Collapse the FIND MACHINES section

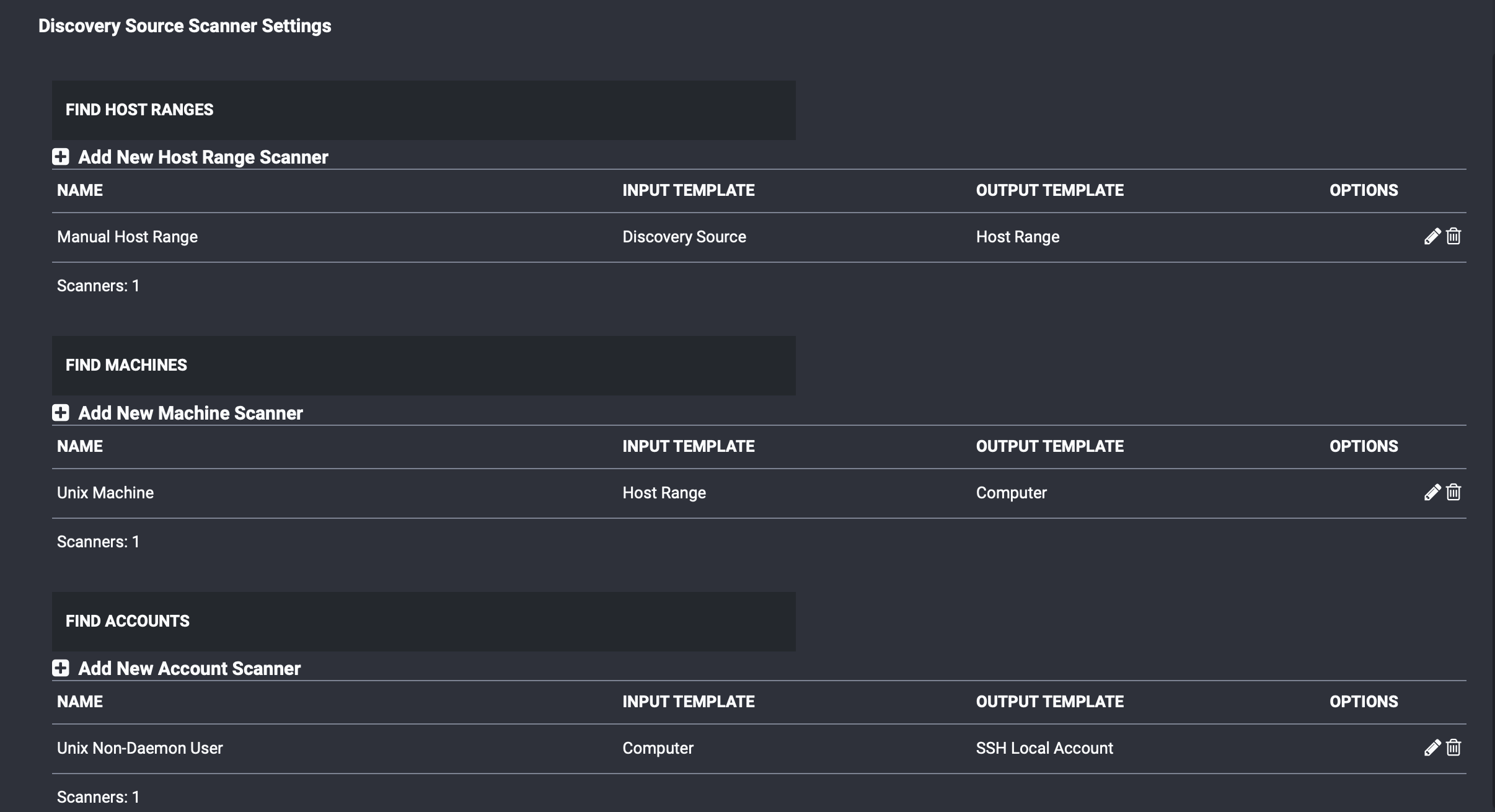point(126,365)
